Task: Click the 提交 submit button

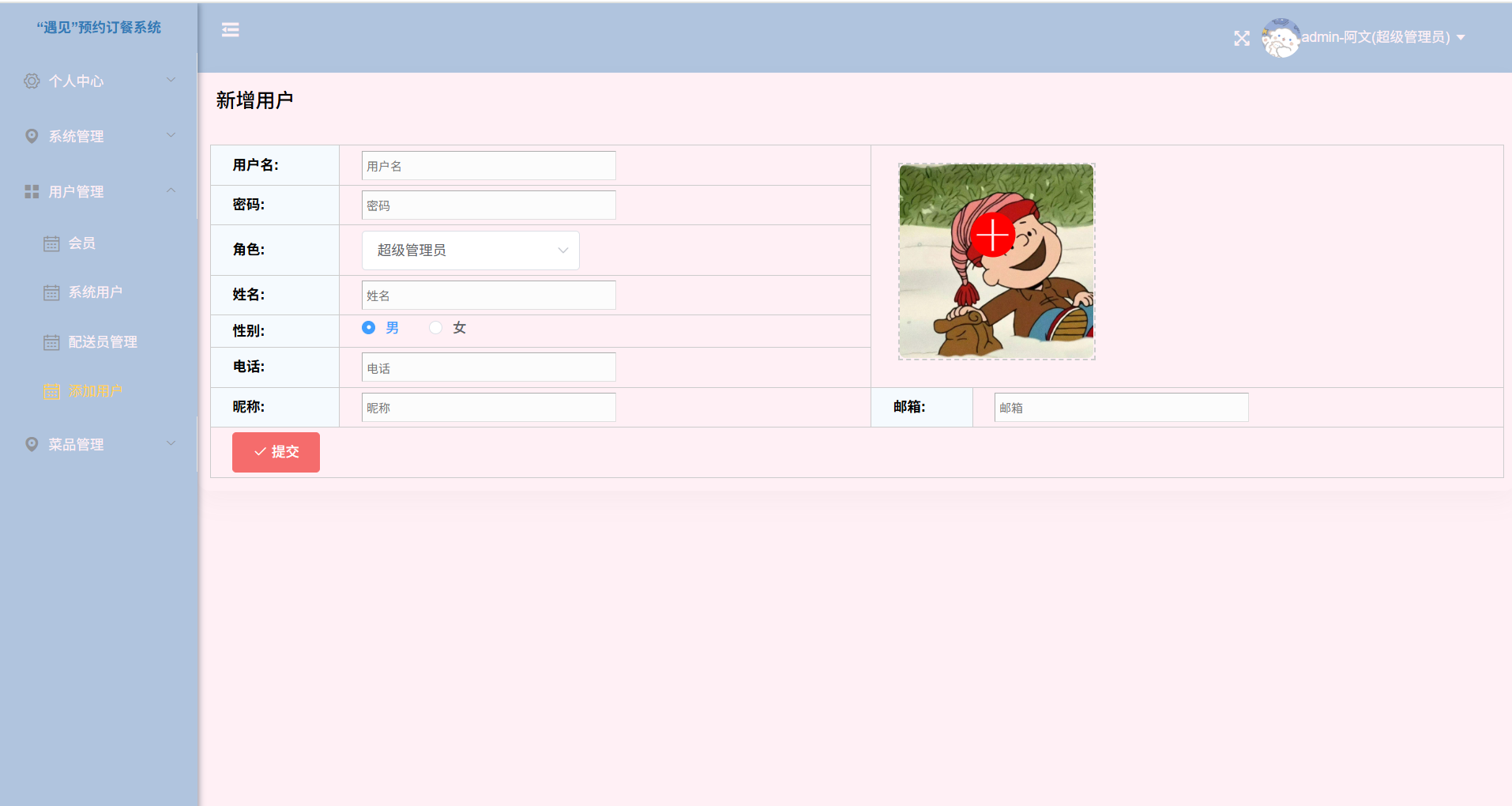Action: pos(276,452)
